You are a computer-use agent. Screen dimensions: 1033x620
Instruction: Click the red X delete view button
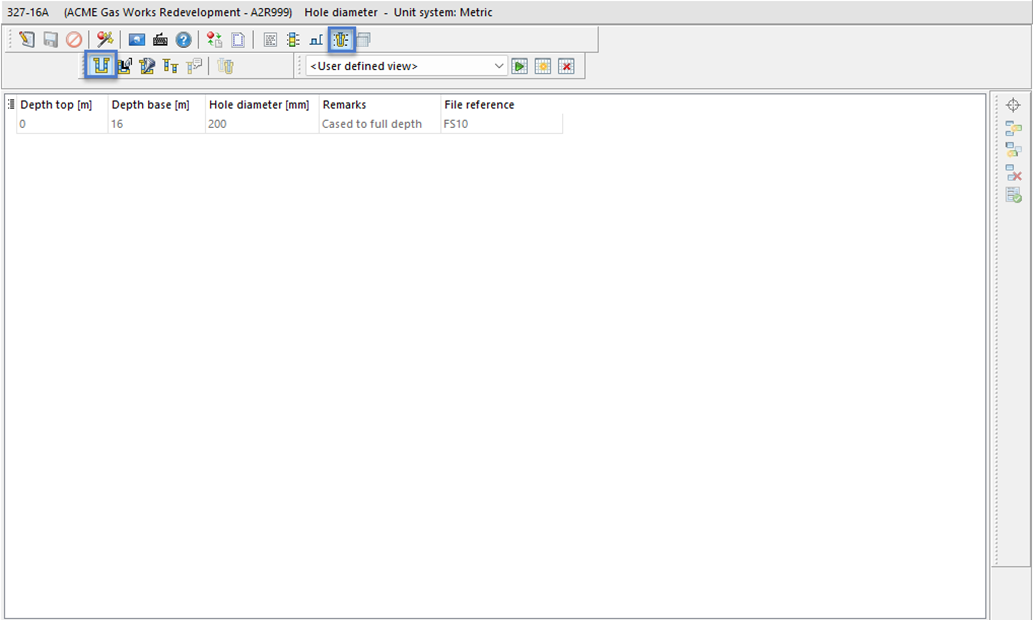point(566,66)
